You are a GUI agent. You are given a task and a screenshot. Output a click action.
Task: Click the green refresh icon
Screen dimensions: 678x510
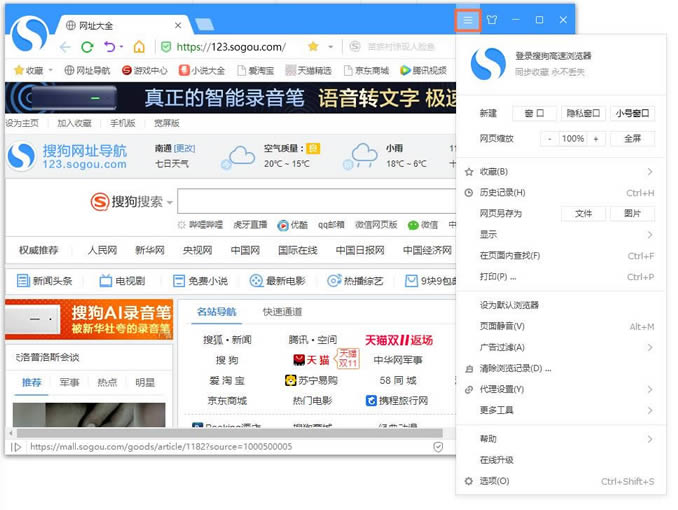click(x=87, y=47)
